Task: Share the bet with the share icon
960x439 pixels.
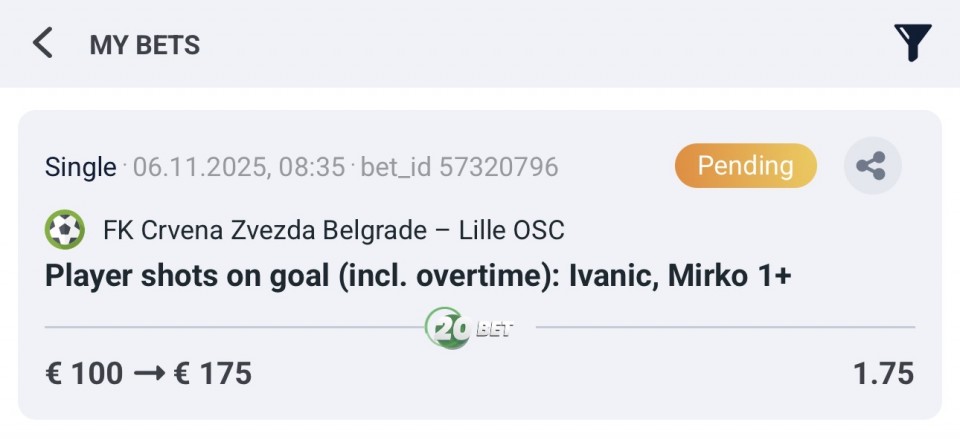Action: pyautogui.click(x=872, y=166)
